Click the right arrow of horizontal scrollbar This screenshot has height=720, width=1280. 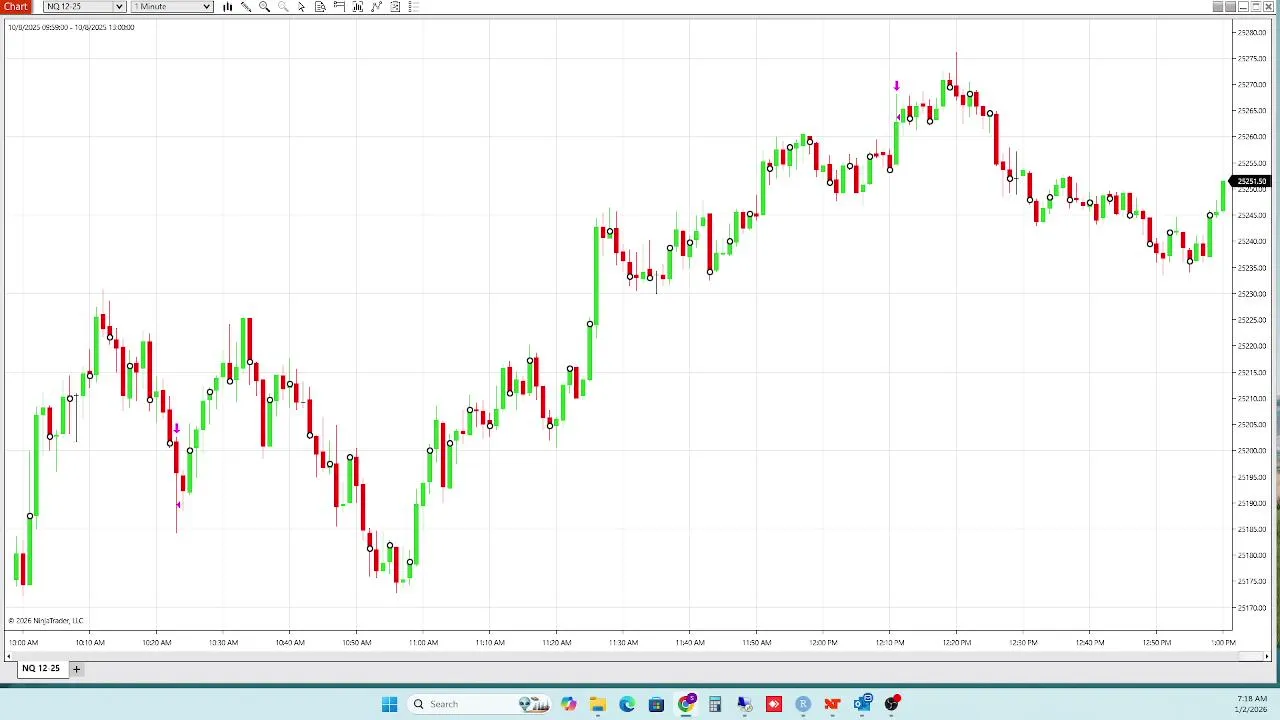(1268, 656)
